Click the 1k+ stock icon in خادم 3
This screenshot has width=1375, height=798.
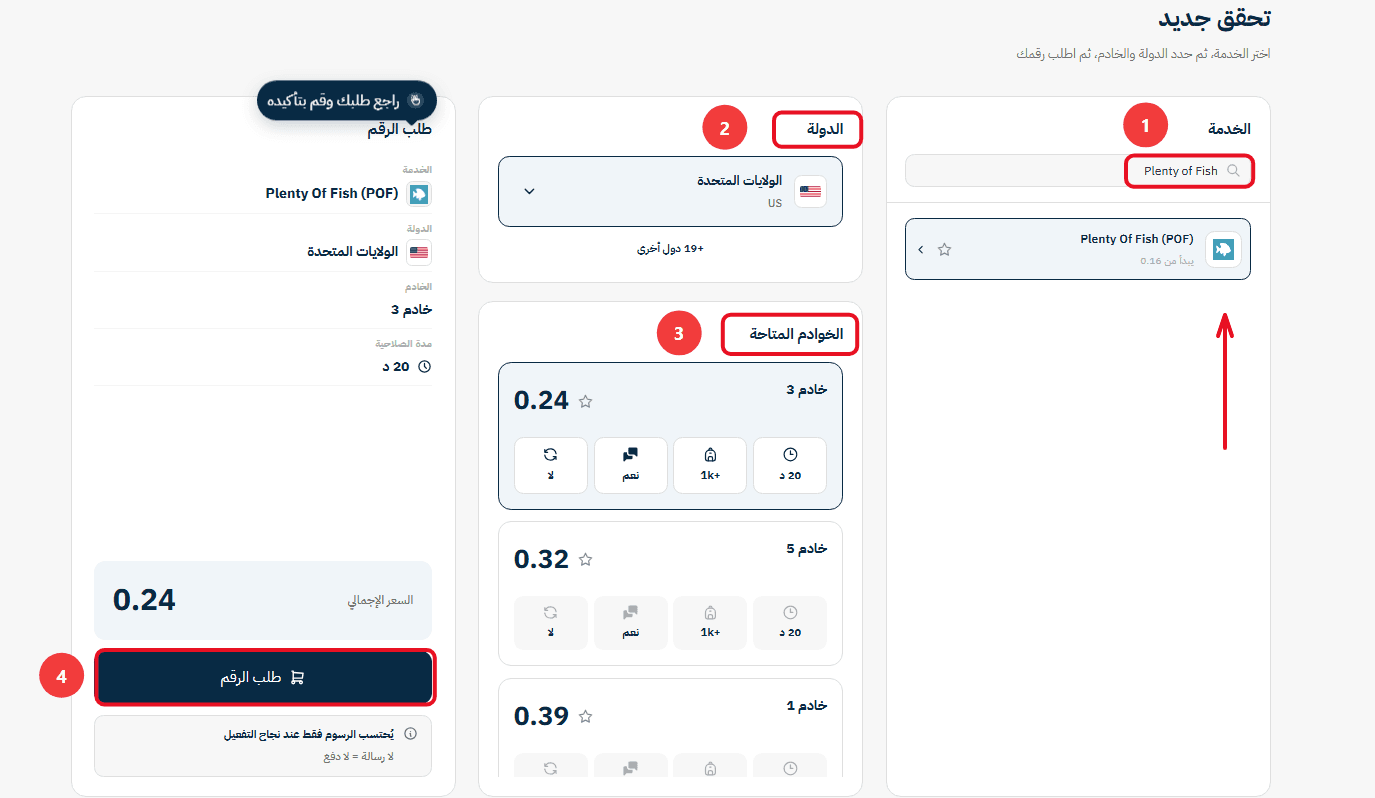[710, 454]
